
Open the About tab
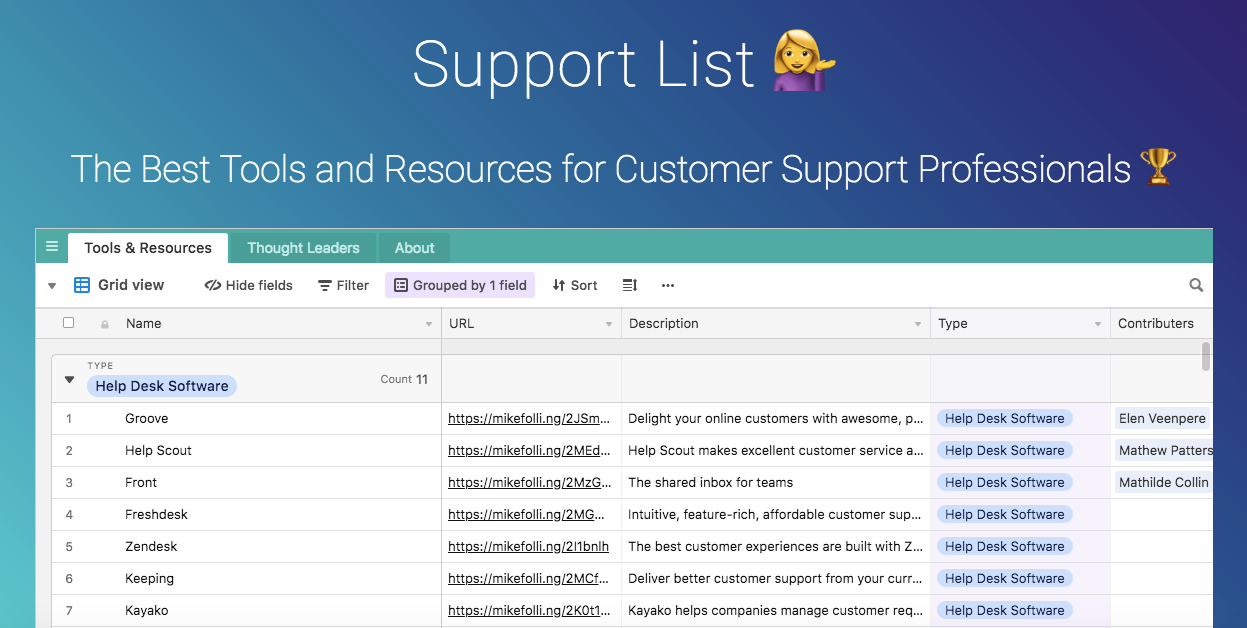[x=414, y=247]
